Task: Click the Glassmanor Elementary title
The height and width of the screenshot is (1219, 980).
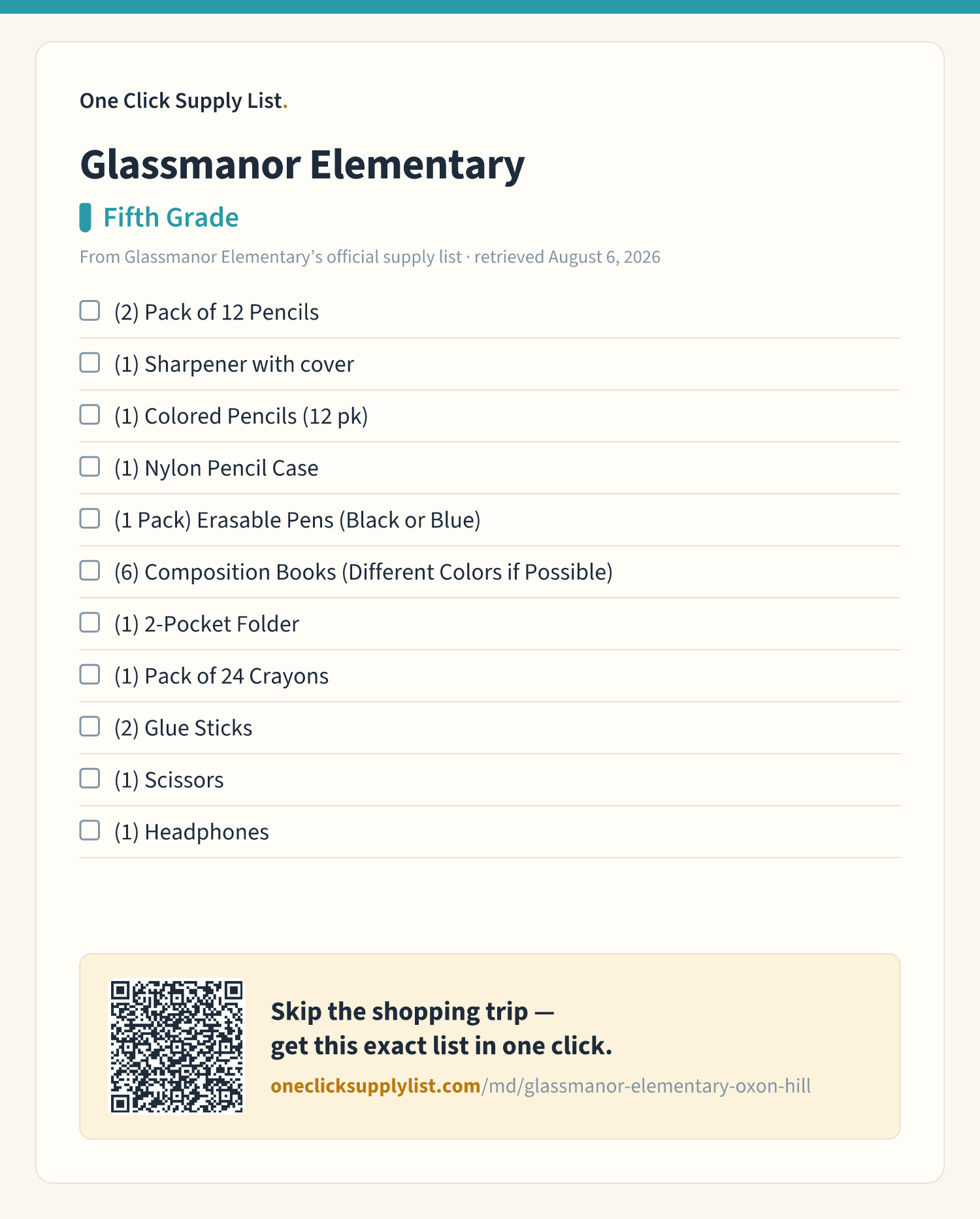Action: click(x=302, y=165)
